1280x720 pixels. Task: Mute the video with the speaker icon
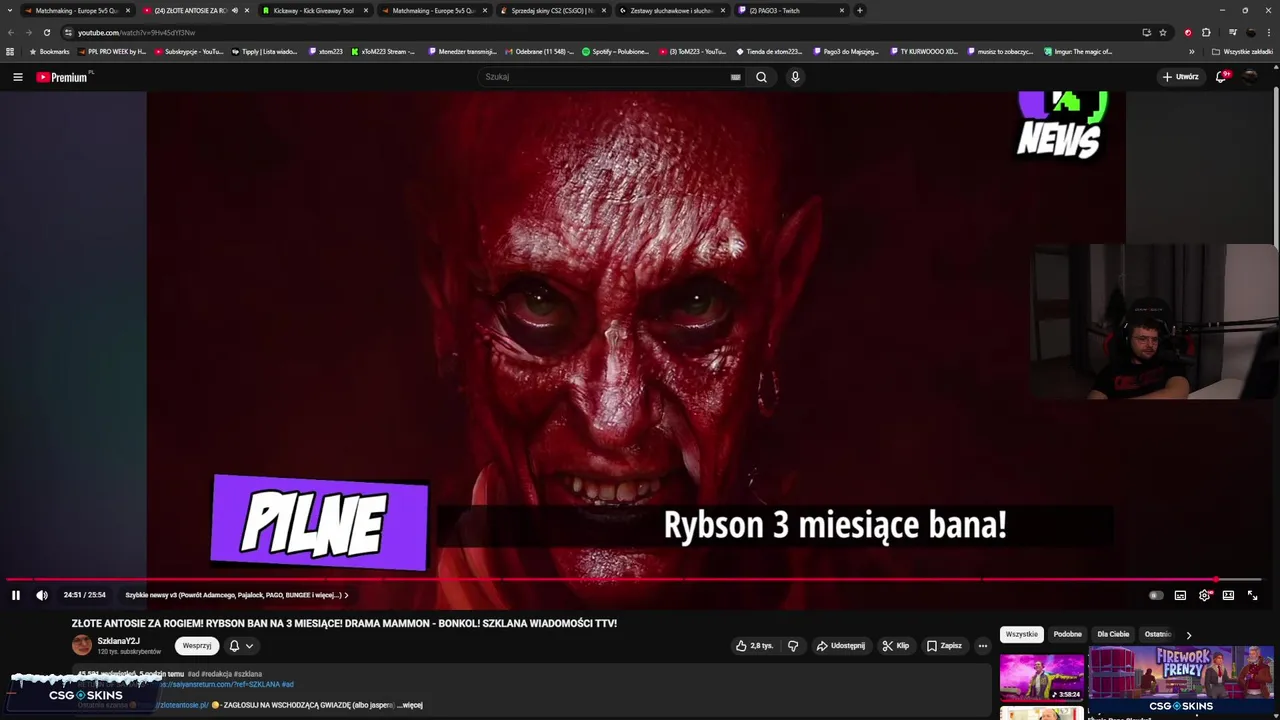tap(42, 595)
